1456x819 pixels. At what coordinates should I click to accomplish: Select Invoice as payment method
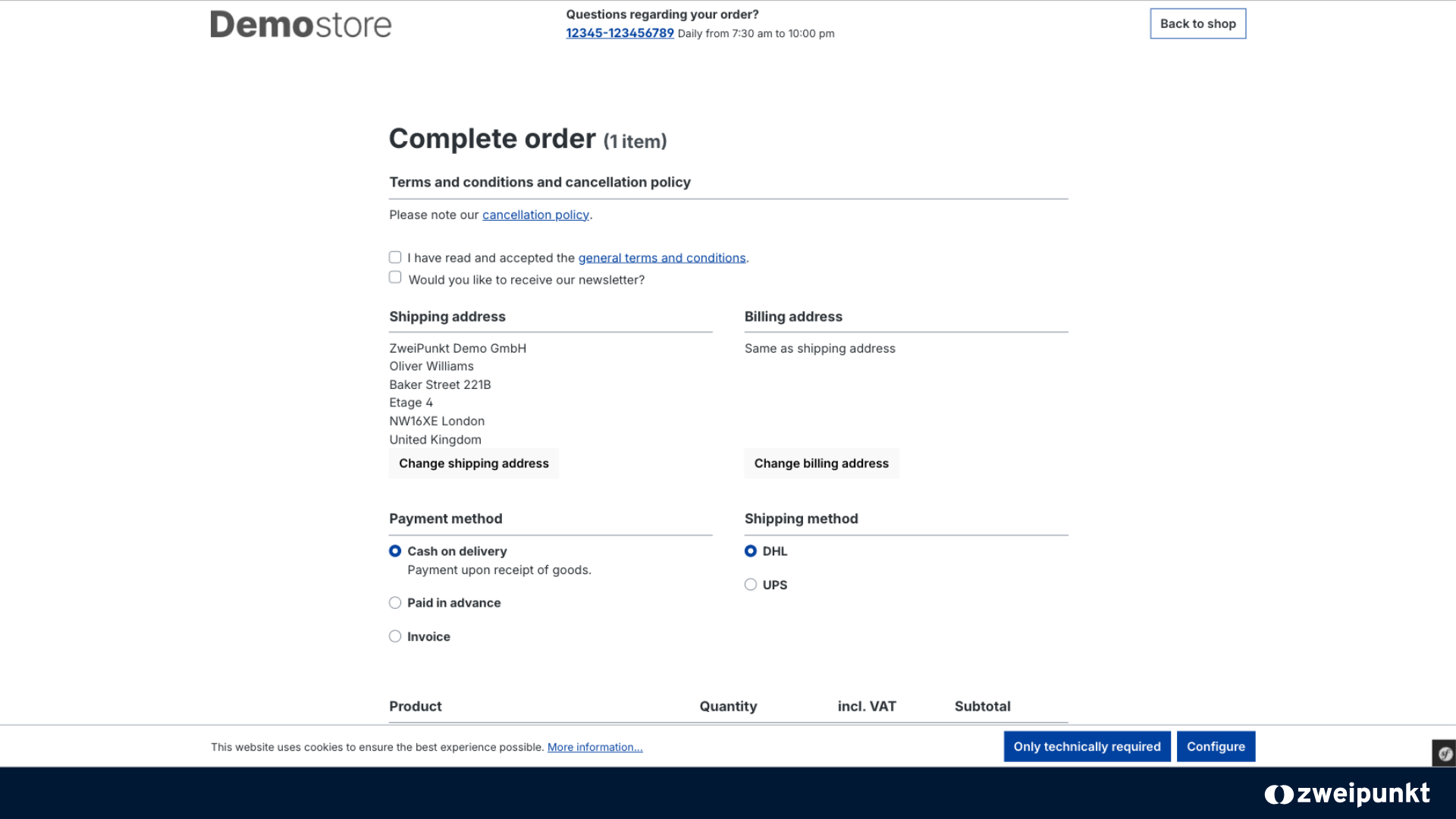coord(395,637)
